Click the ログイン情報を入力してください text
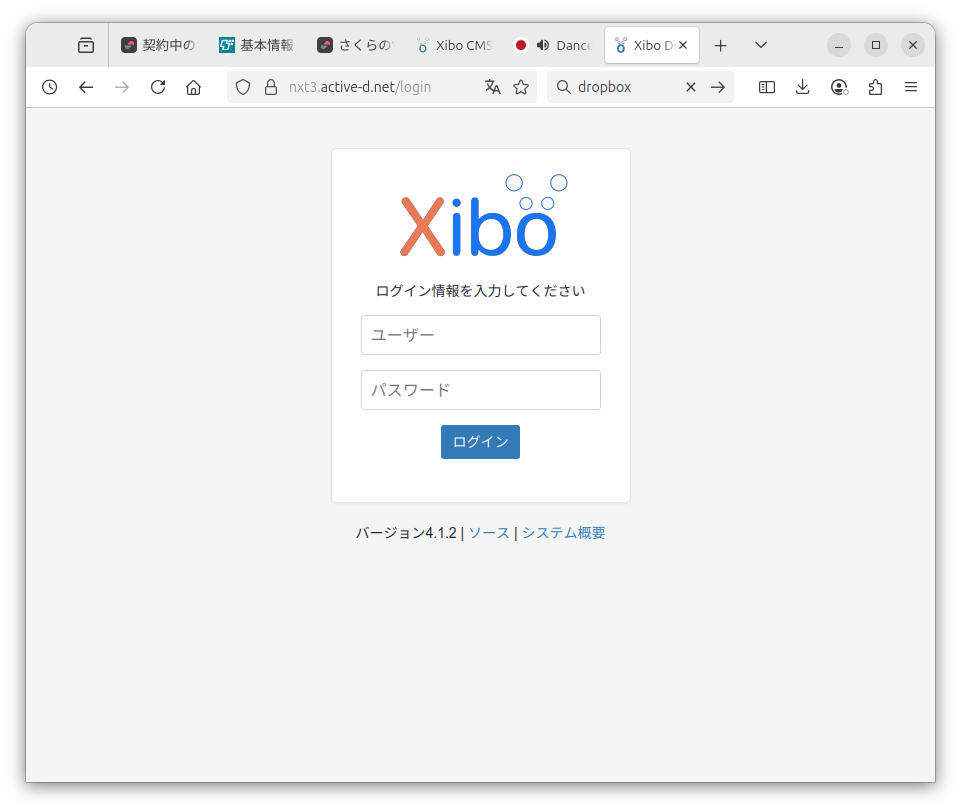 tap(480, 291)
